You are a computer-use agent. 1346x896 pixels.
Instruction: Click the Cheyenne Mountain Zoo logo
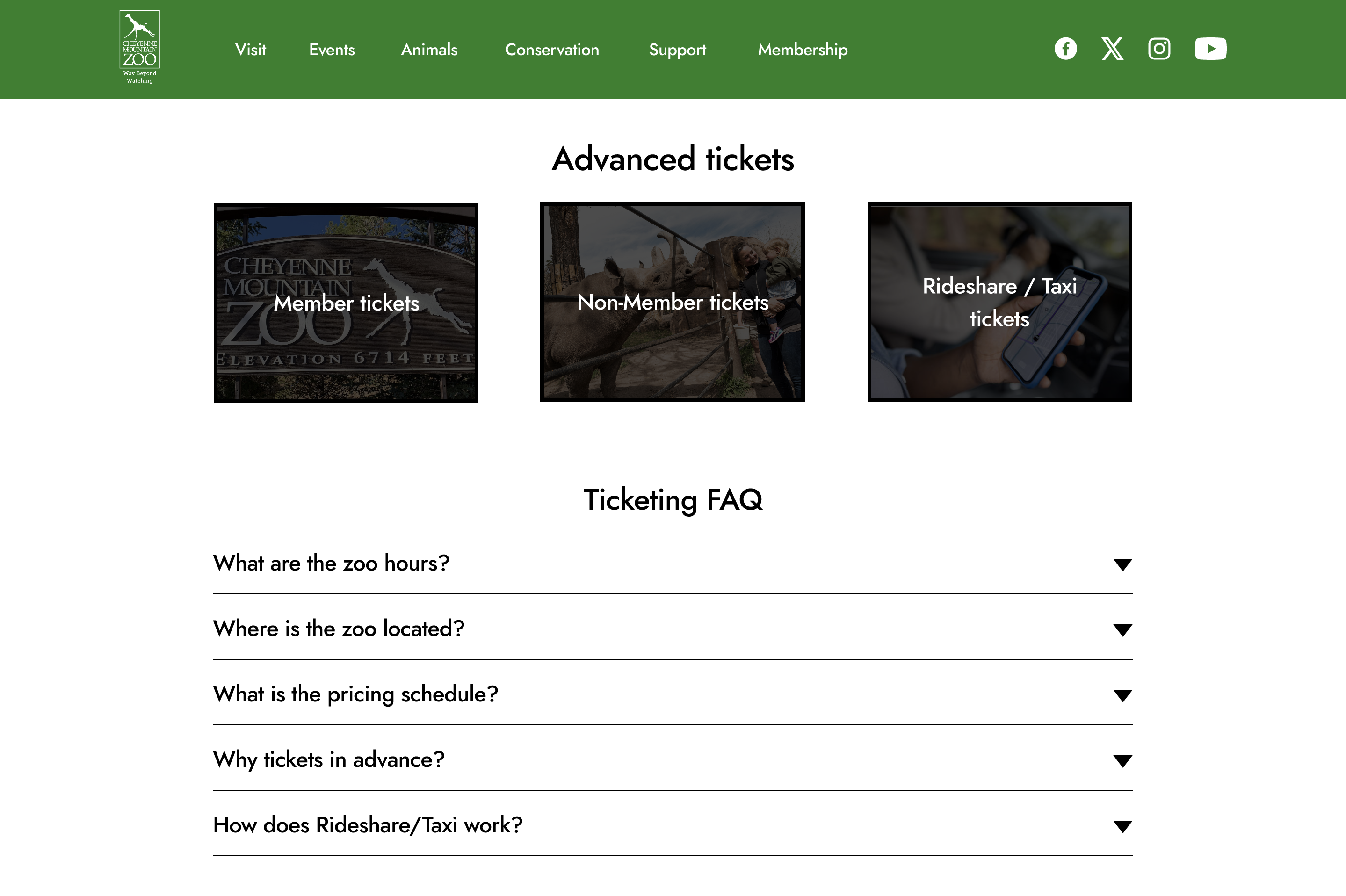pos(139,47)
